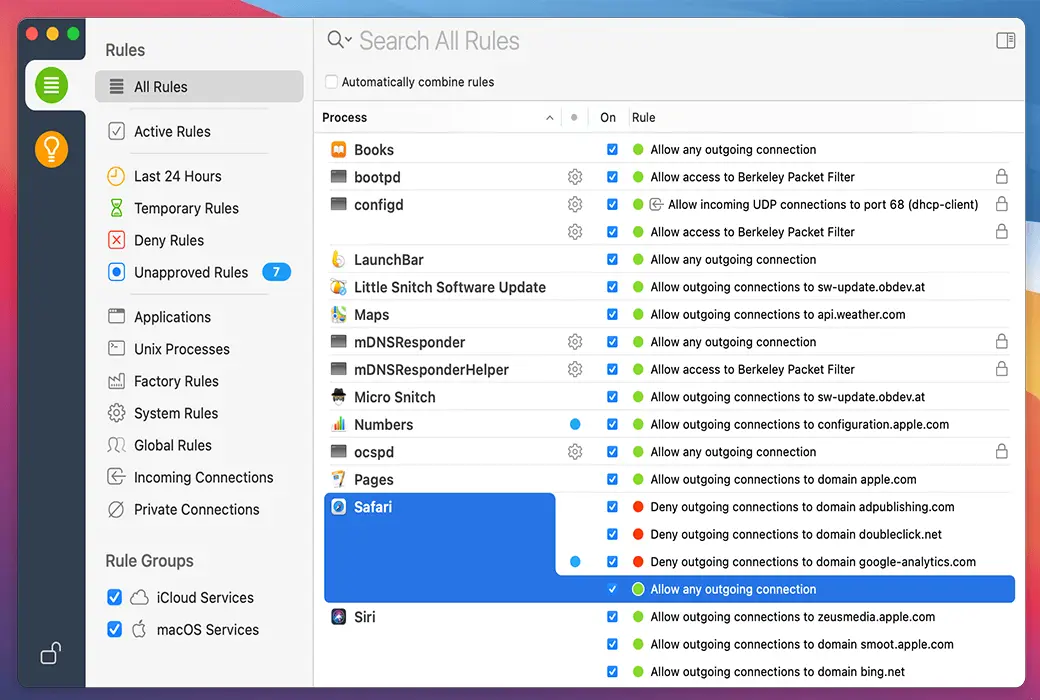
Task: Open Applications filter
Action: pos(172,317)
